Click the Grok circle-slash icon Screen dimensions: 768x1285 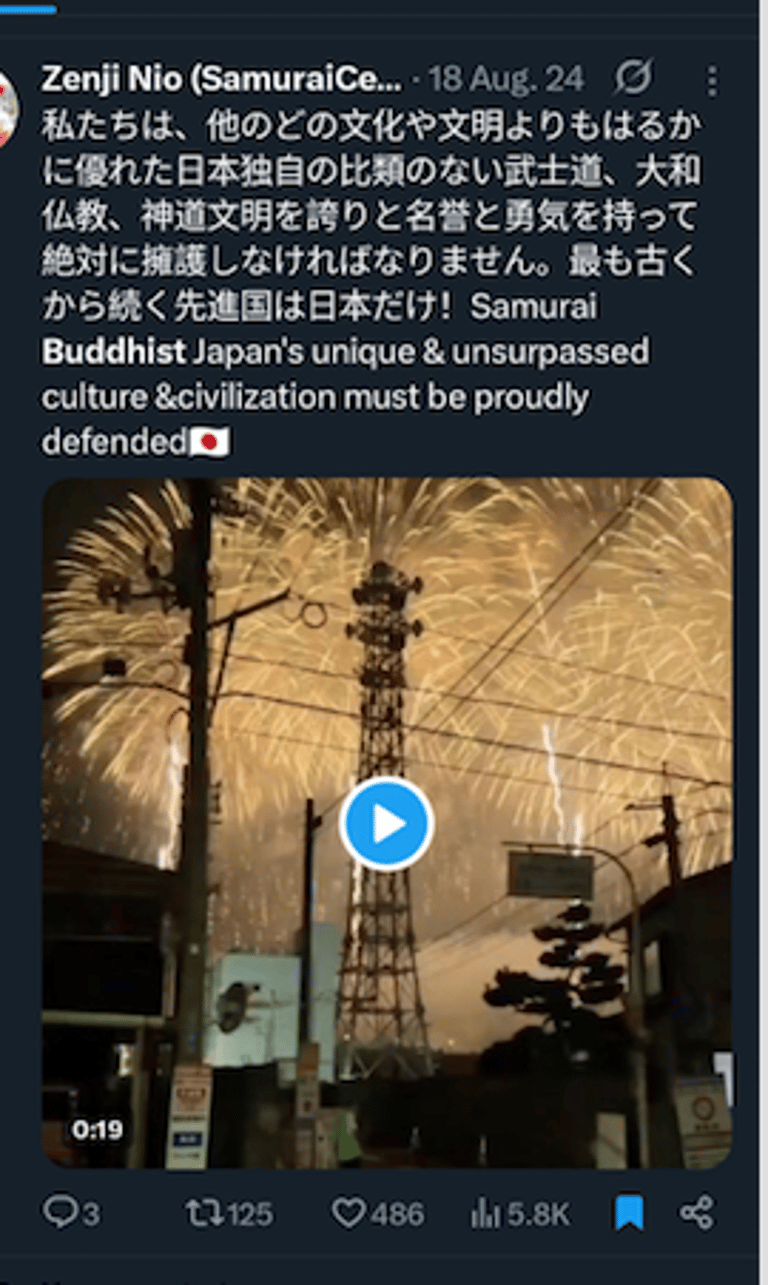(x=633, y=78)
